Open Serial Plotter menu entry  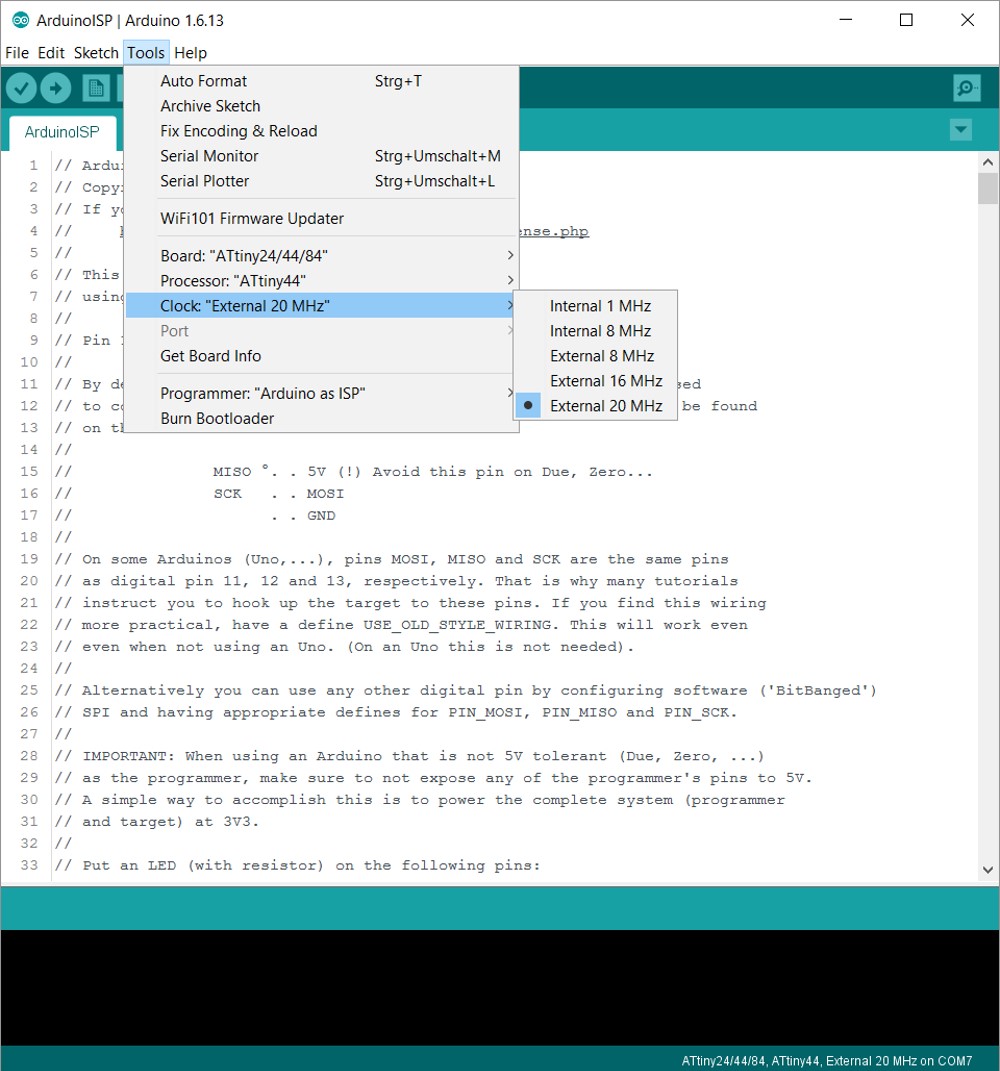(321, 181)
